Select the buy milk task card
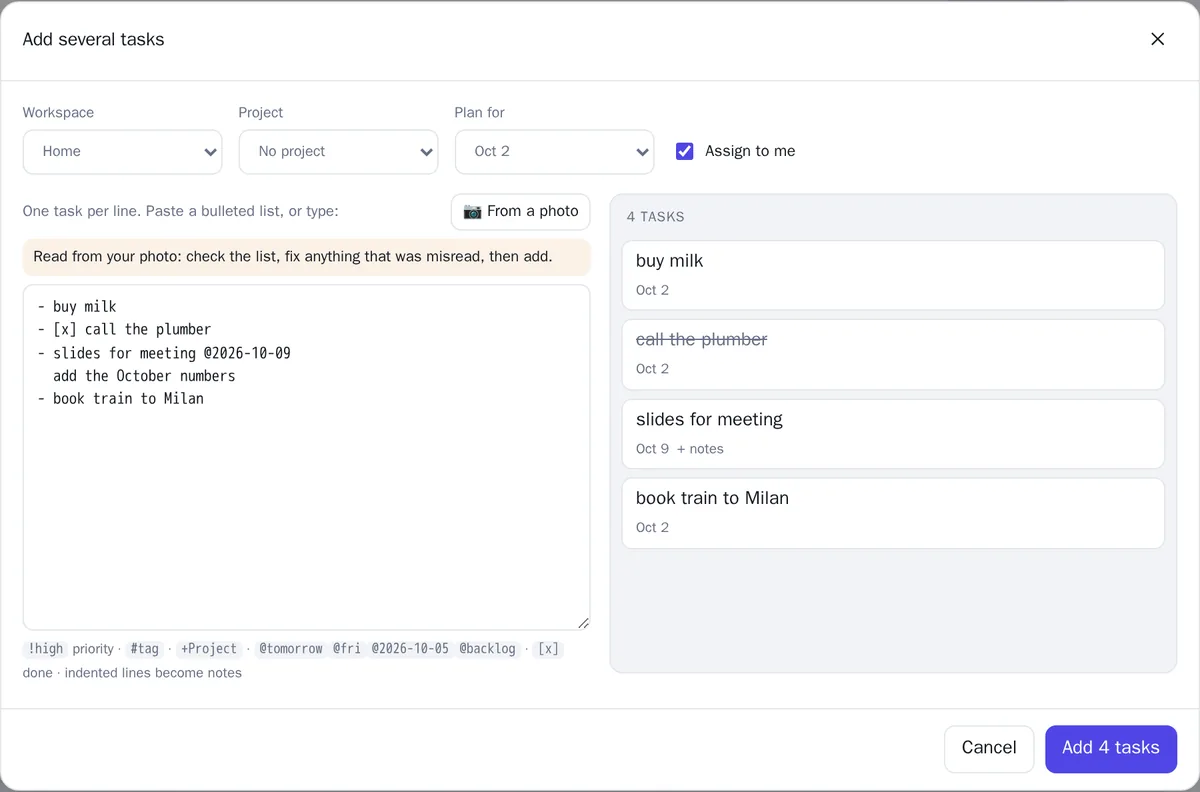This screenshot has width=1200, height=792. pos(893,275)
